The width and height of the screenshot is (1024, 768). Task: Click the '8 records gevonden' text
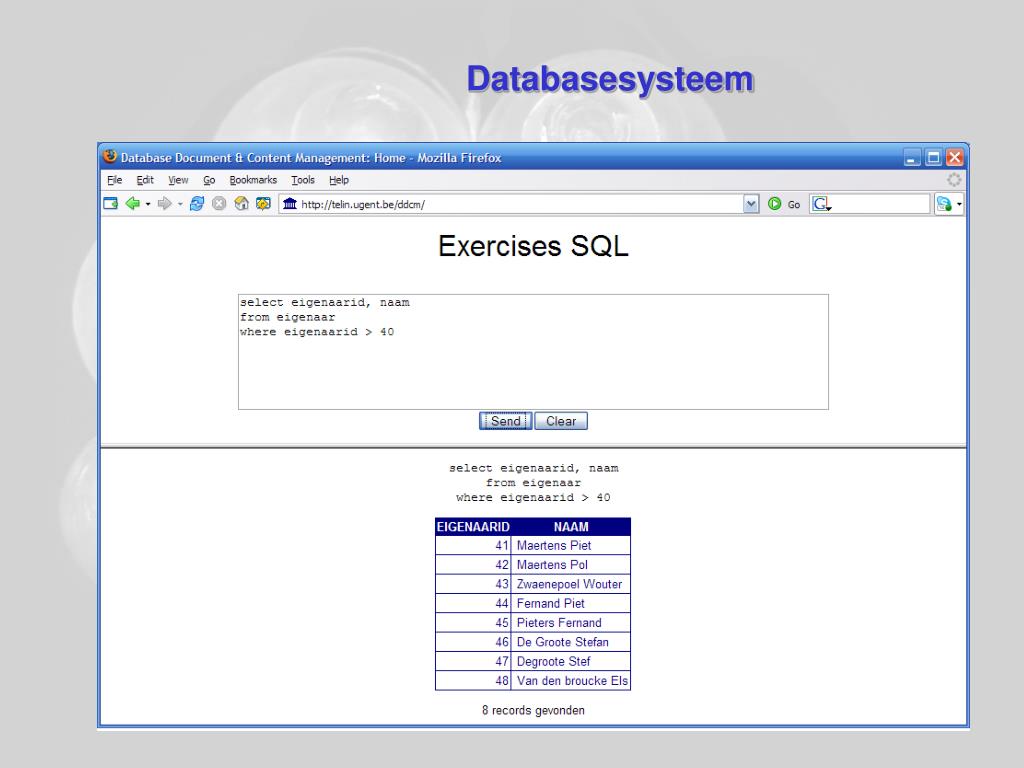click(533, 711)
